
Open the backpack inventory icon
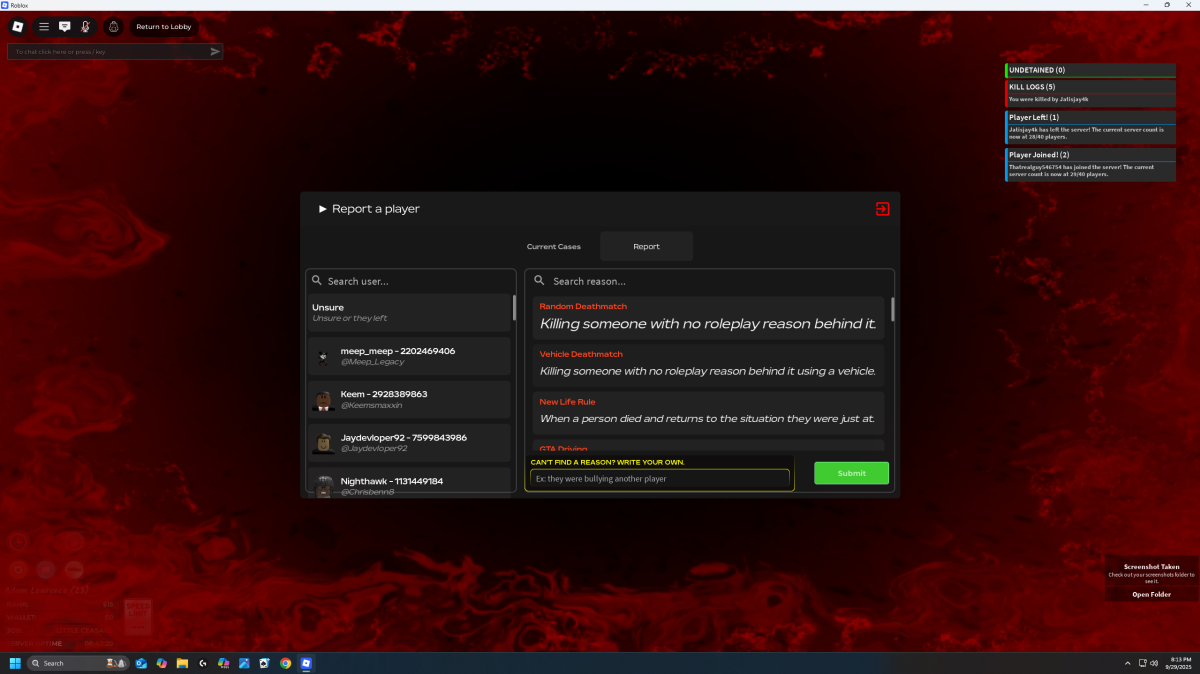point(113,27)
